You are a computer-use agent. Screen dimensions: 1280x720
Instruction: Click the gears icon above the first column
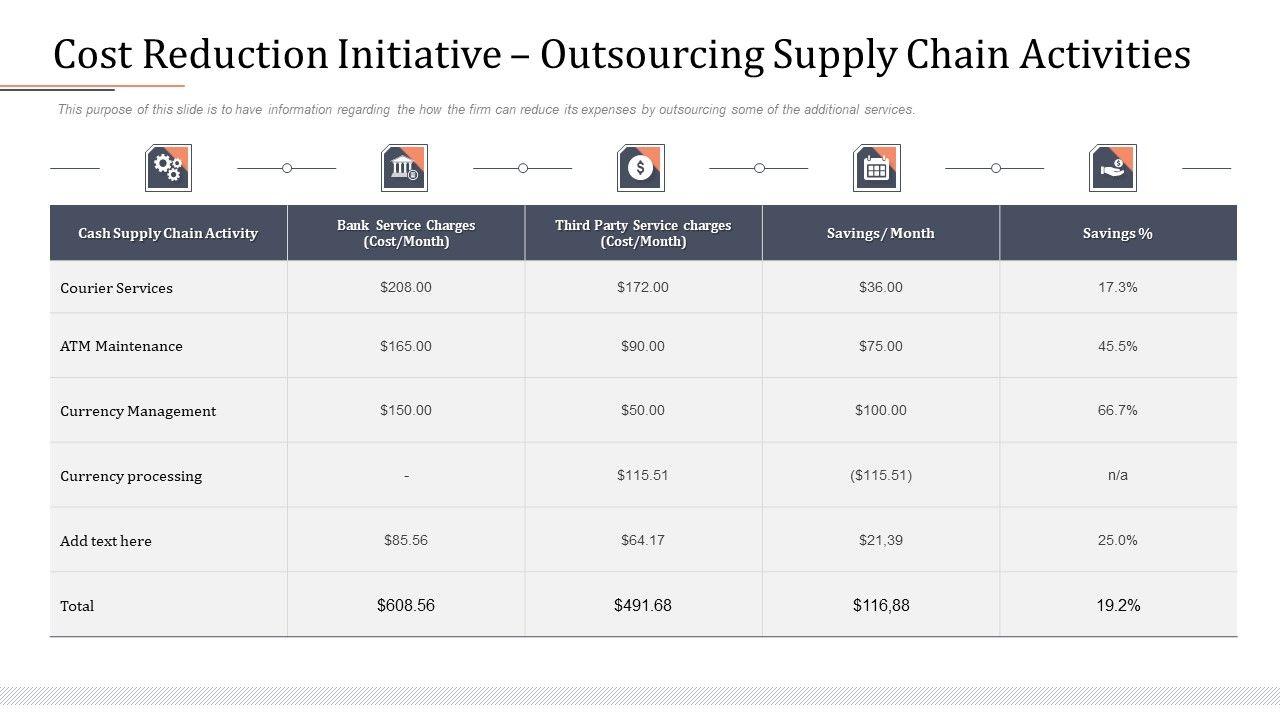click(168, 168)
